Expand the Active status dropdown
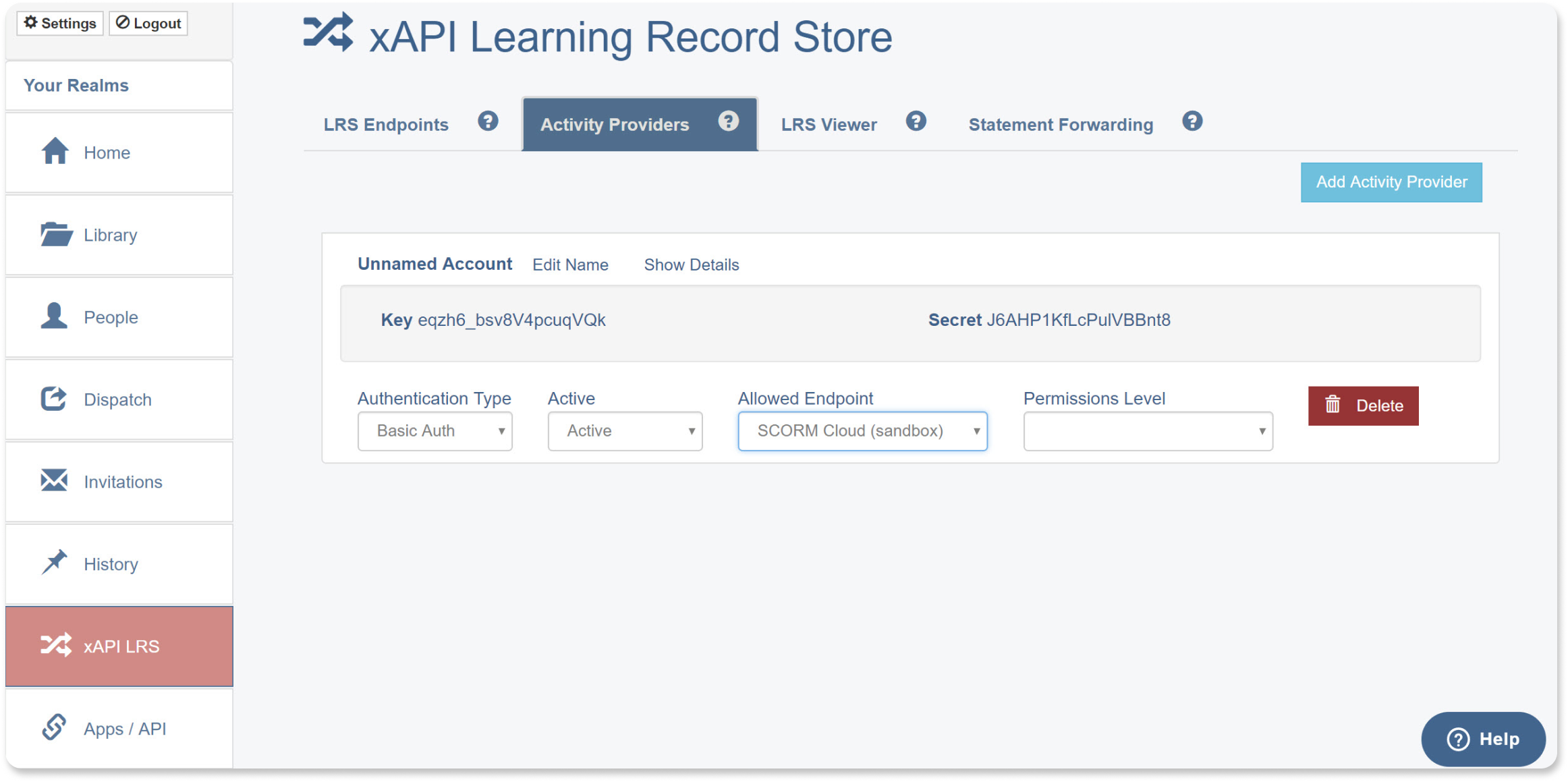The image size is (1568, 782). point(624,430)
